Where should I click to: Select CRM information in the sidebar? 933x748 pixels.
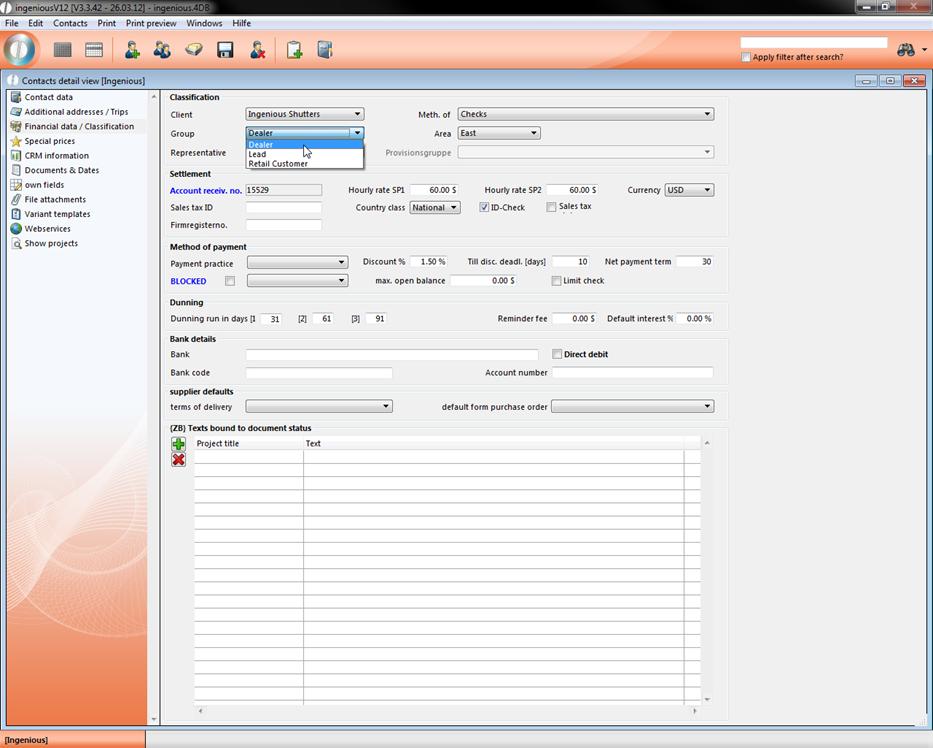56,156
